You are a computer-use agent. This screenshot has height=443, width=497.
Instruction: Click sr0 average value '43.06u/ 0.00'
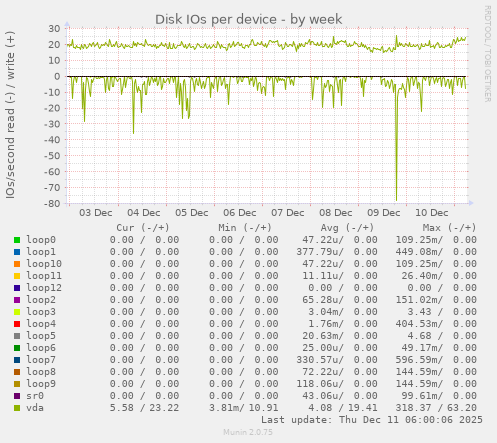340,396
